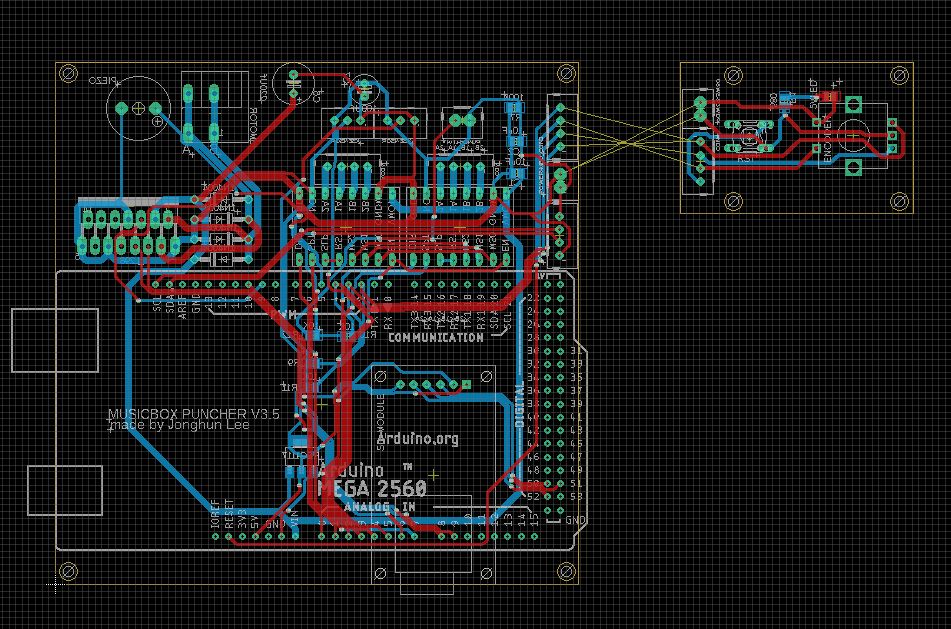Click the vertical DIGITAL header label
951x629 pixels.
pyautogui.click(x=519, y=405)
